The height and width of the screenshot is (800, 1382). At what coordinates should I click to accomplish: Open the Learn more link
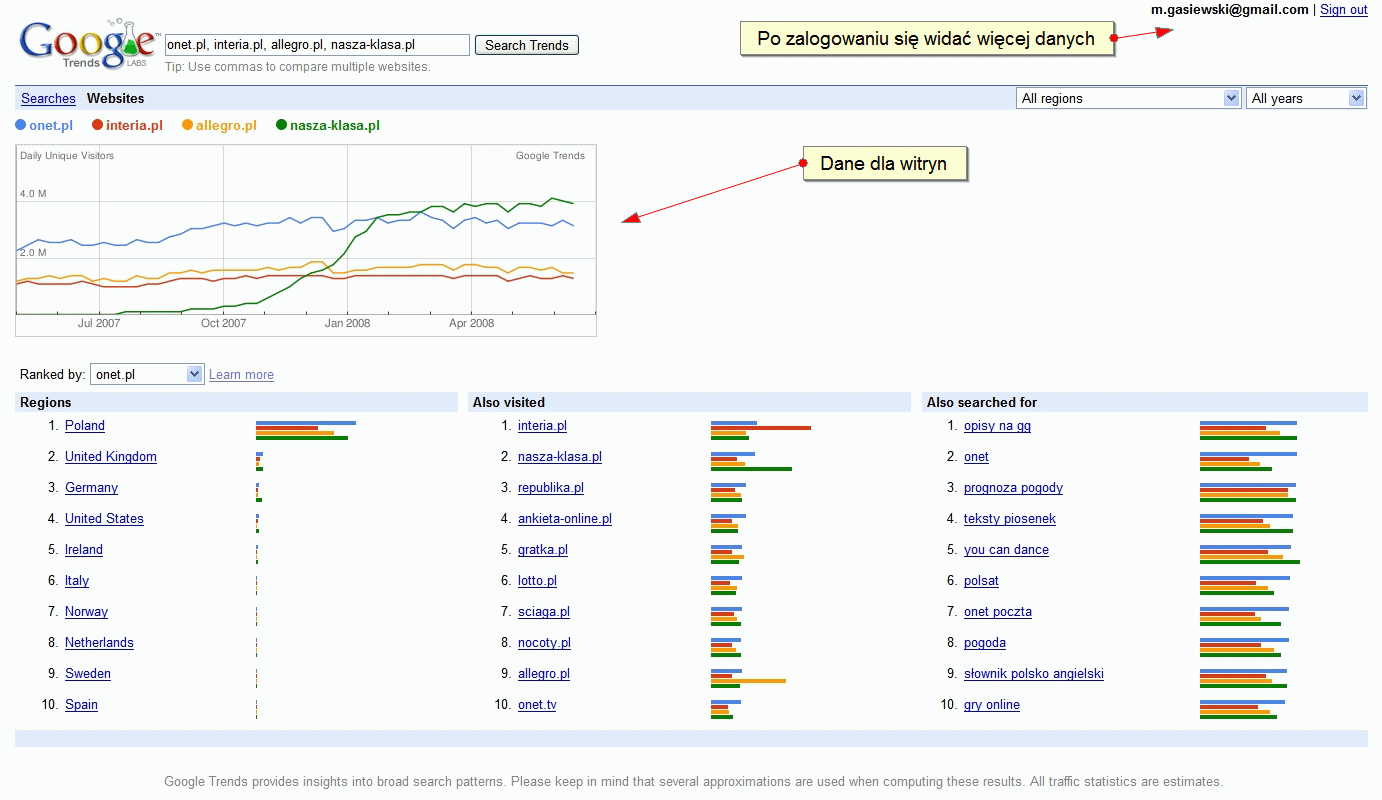coord(241,374)
